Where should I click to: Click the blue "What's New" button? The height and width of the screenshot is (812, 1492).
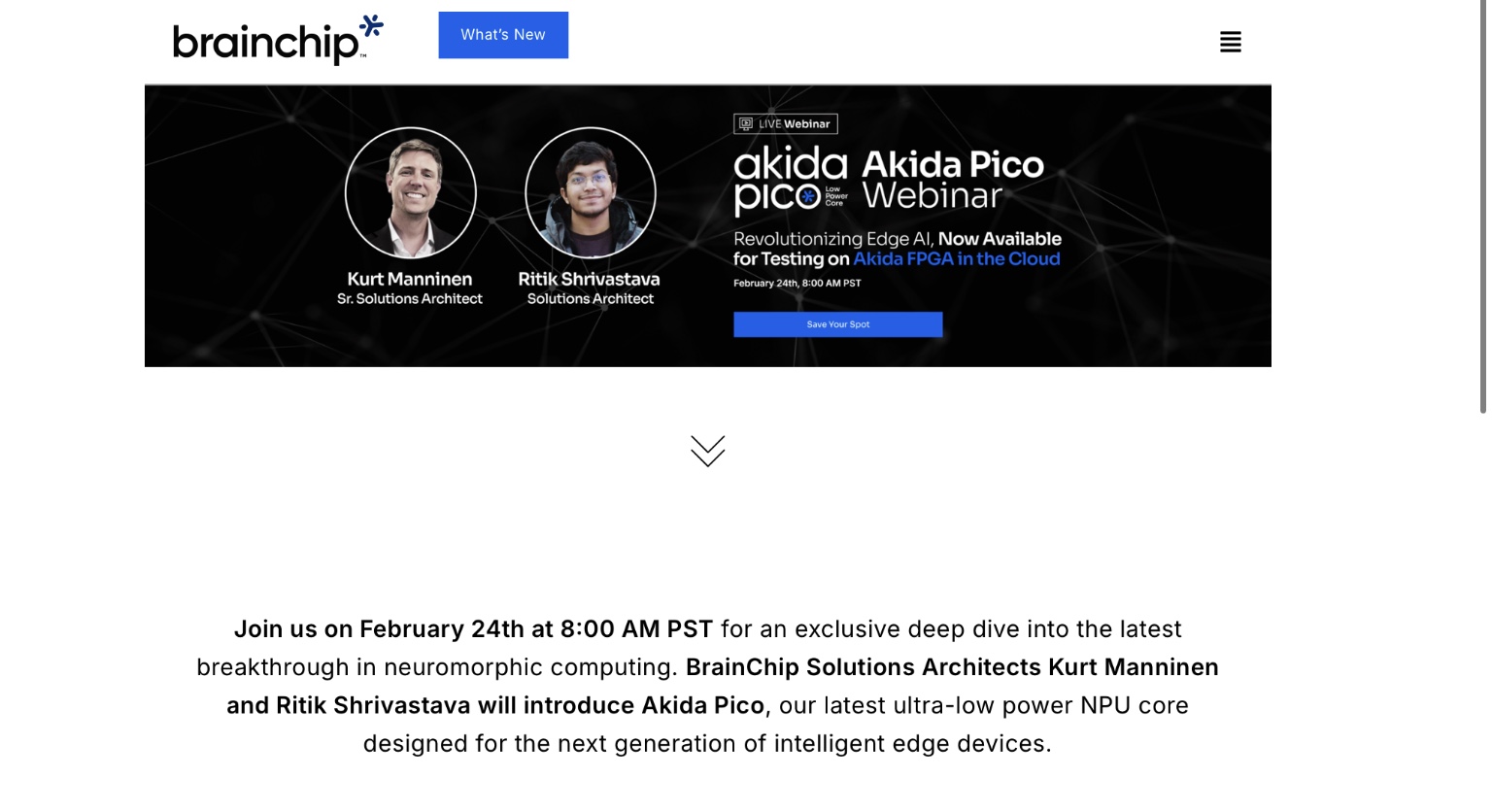(503, 35)
